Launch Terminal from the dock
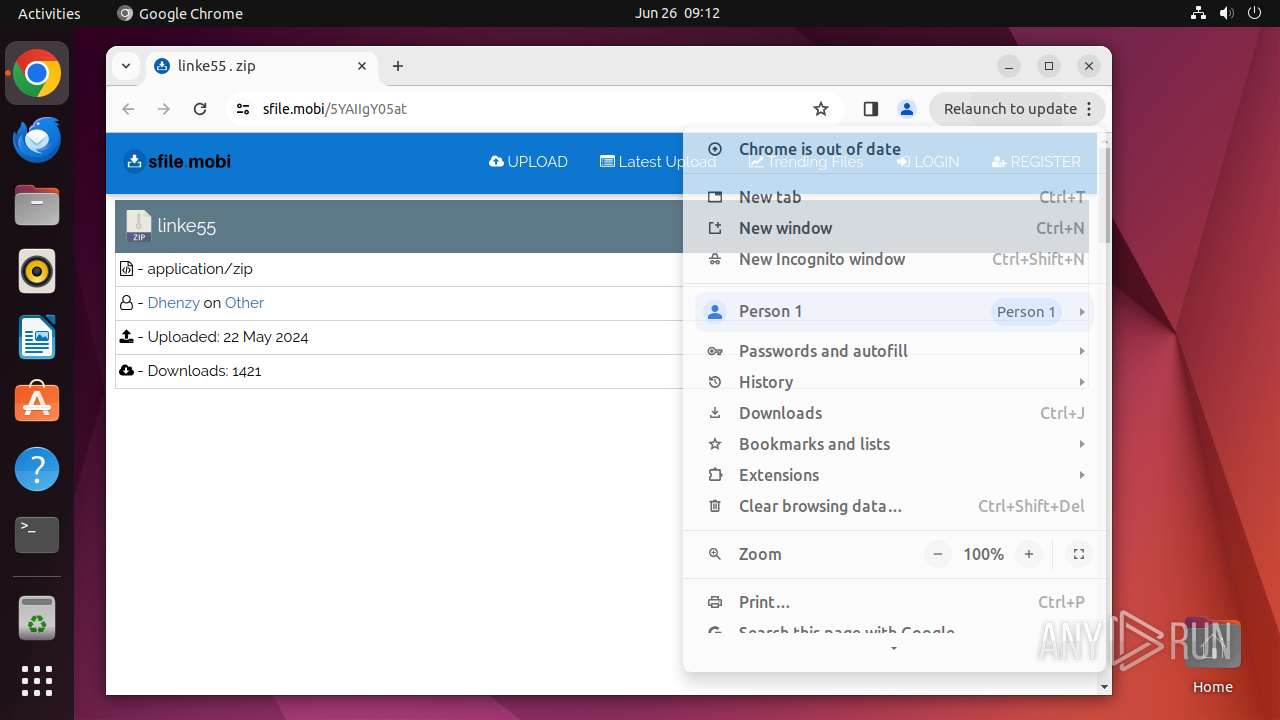 [x=37, y=535]
